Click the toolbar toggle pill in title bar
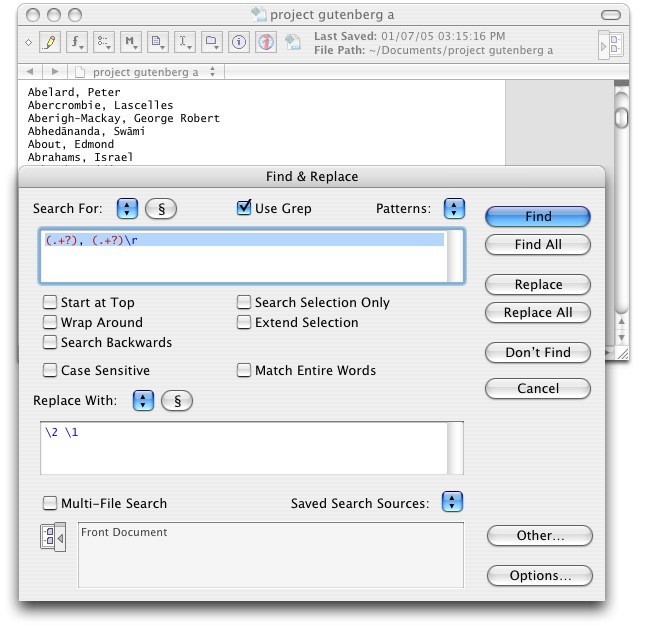 click(x=610, y=15)
